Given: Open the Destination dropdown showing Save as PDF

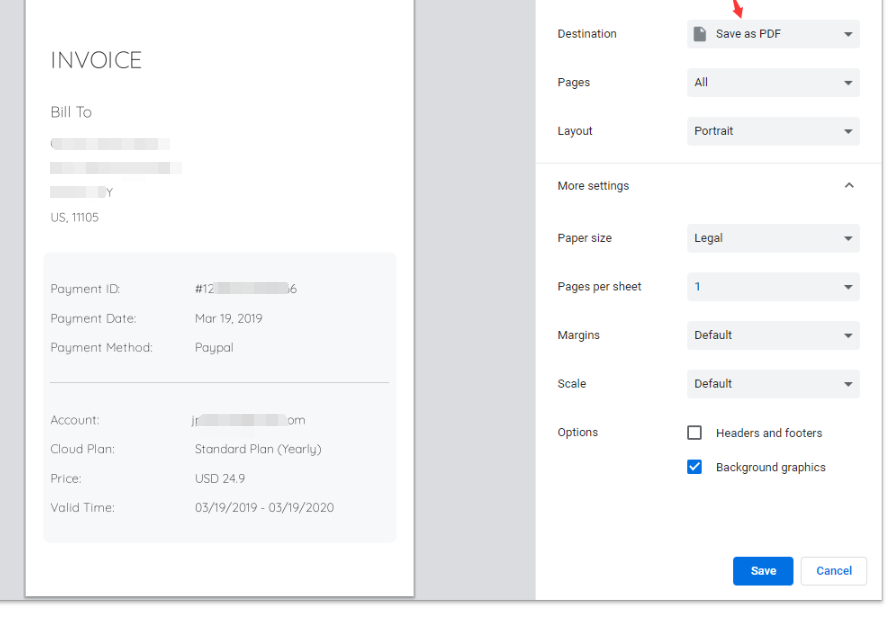Looking at the screenshot, I should coord(773,34).
